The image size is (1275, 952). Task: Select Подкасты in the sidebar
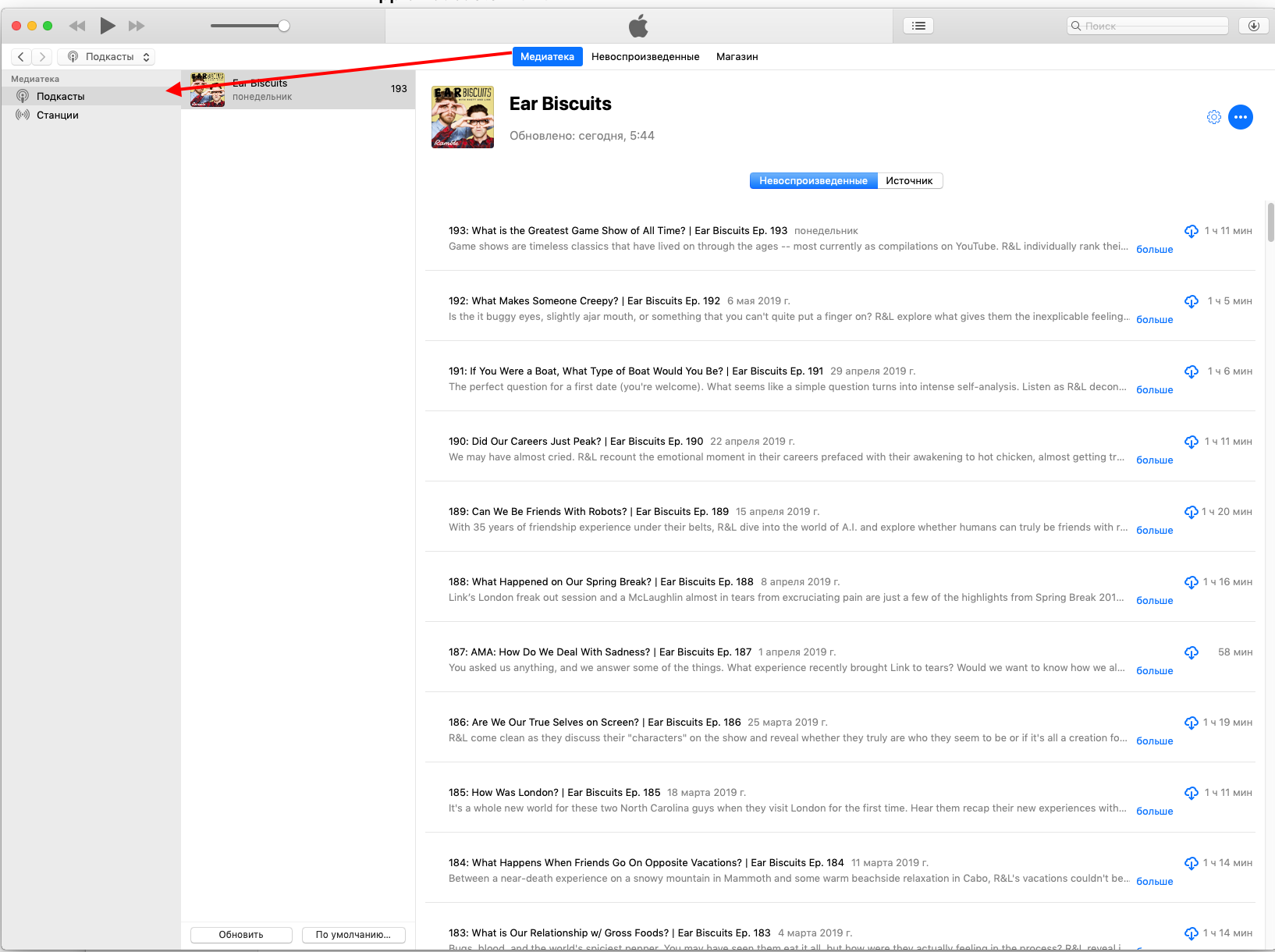91,96
